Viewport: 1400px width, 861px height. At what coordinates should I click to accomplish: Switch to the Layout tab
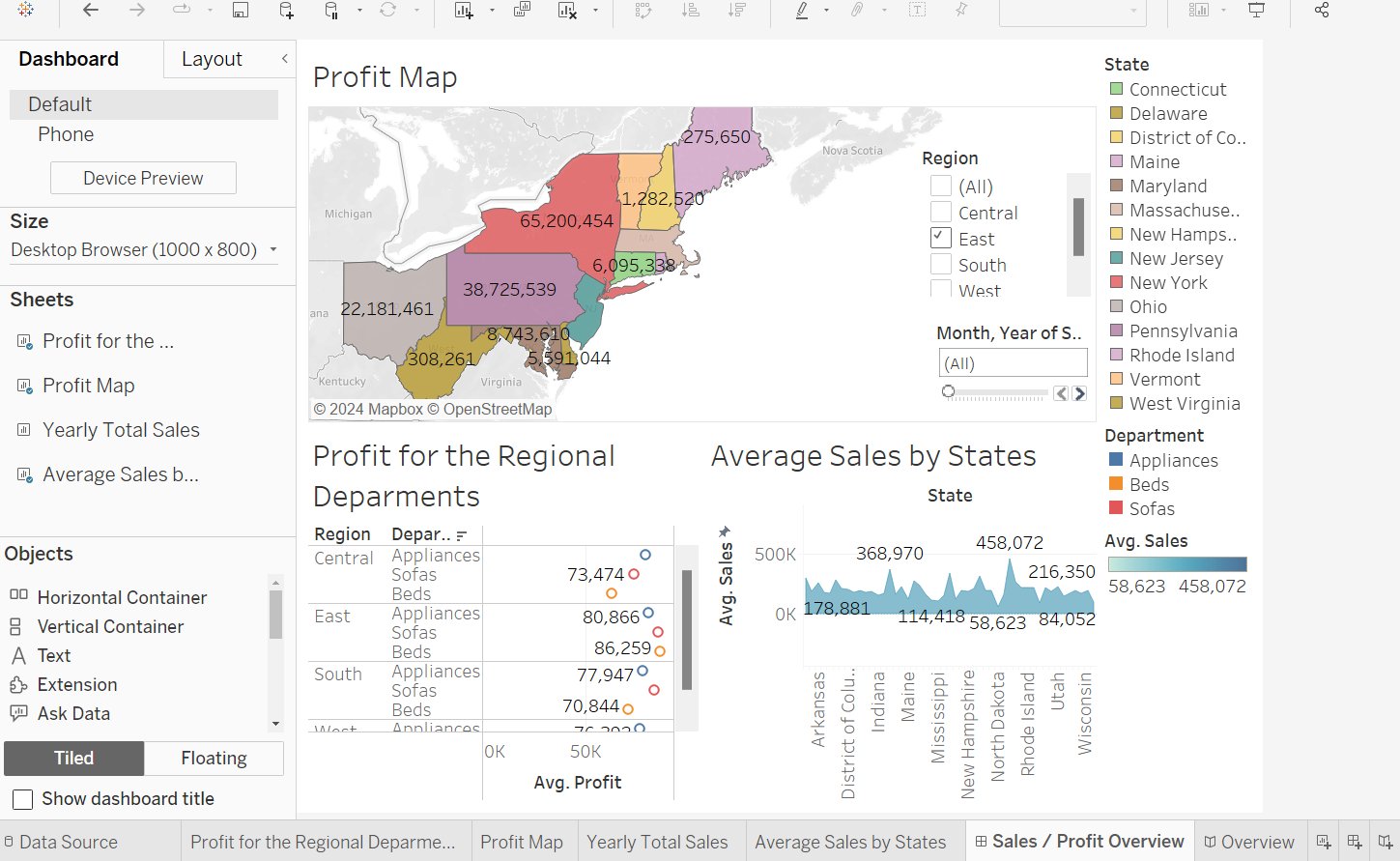point(212,59)
